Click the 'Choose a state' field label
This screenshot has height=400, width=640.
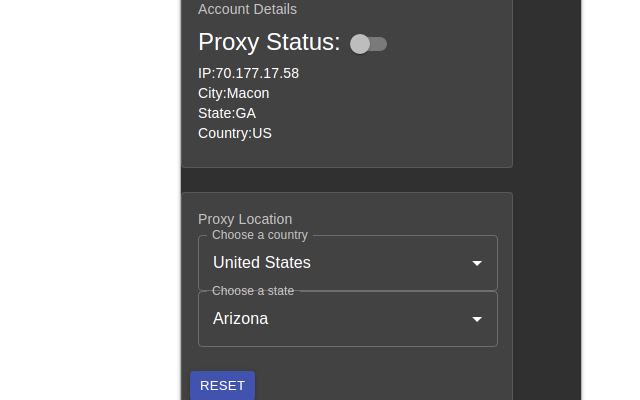tap(253, 291)
